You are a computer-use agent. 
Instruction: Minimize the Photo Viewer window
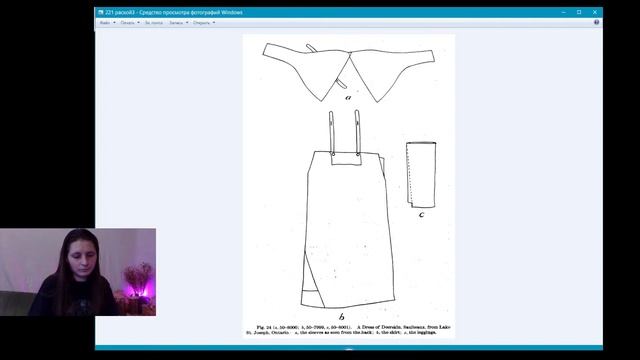click(564, 12)
